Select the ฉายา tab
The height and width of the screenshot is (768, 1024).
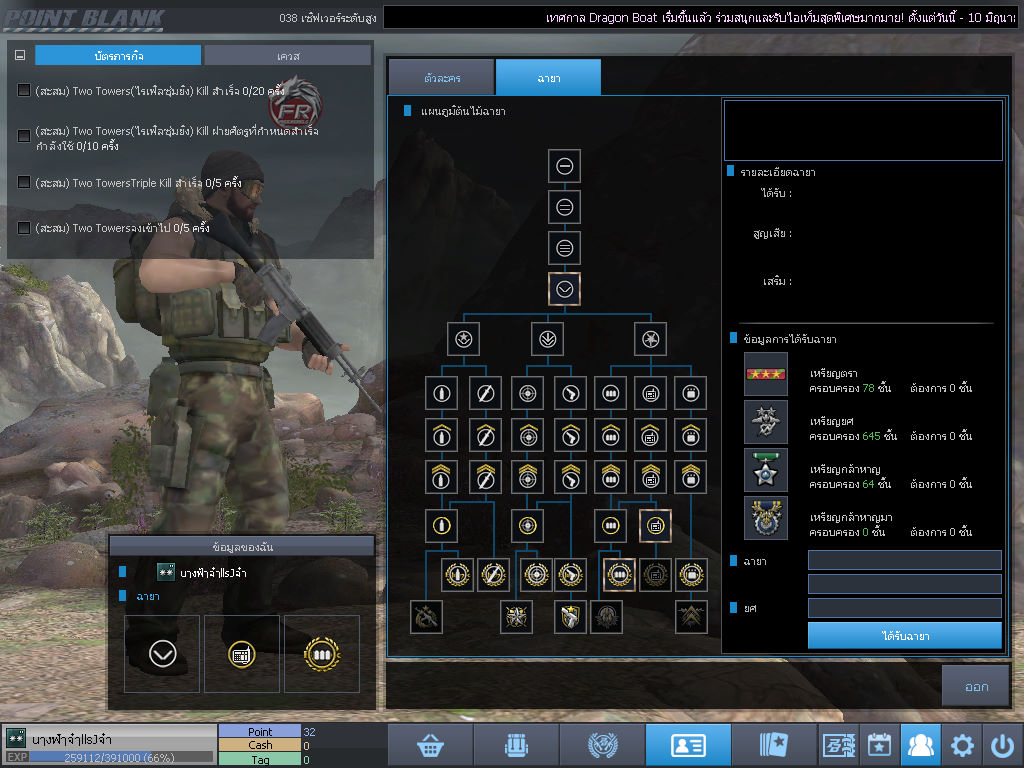point(549,78)
